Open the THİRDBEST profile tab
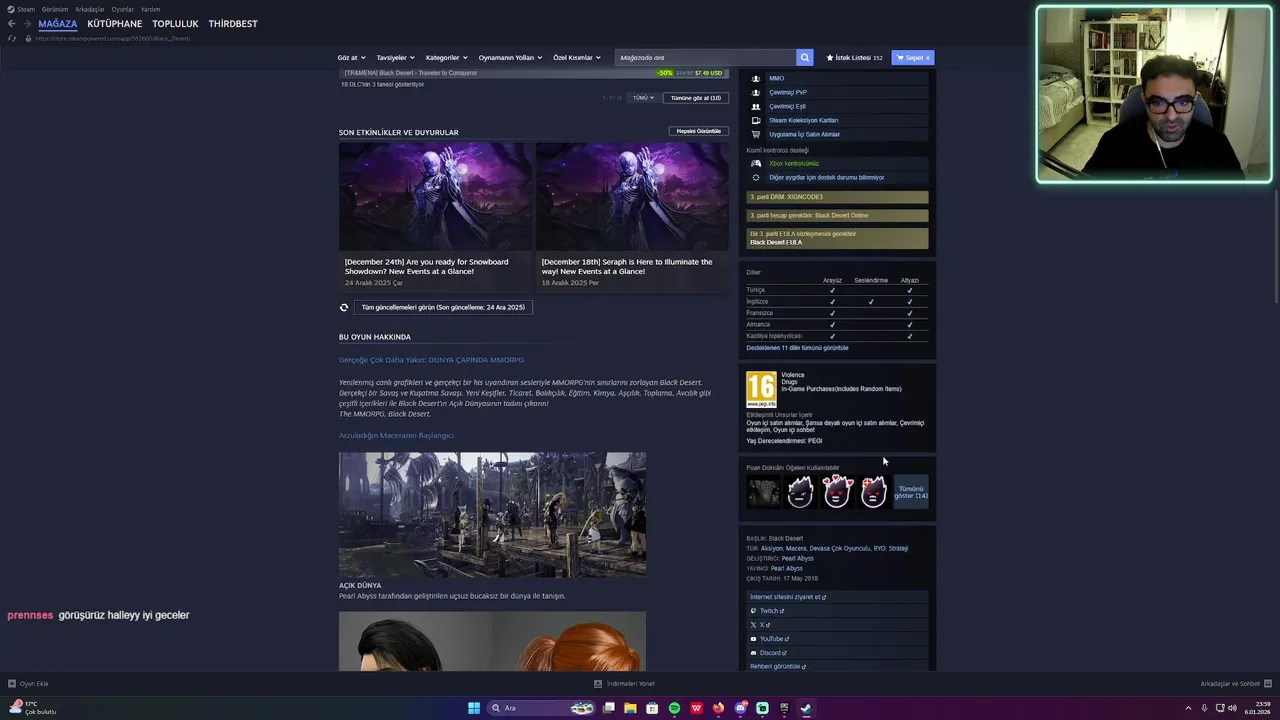The width and height of the screenshot is (1280, 720). [233, 23]
